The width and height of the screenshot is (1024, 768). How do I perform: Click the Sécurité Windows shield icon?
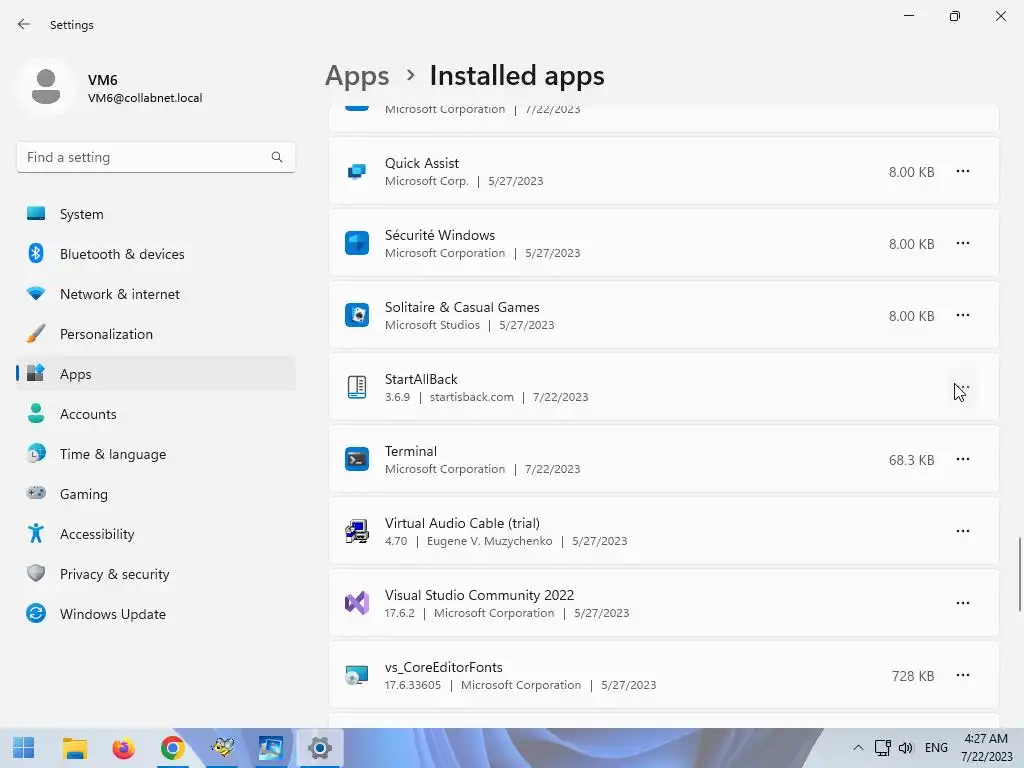357,244
